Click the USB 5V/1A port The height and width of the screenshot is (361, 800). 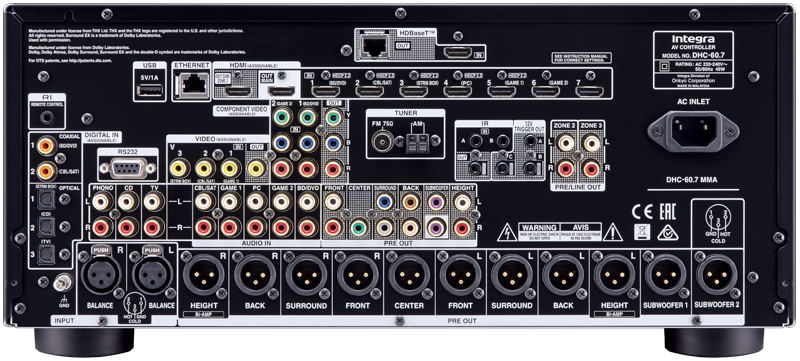(x=151, y=90)
